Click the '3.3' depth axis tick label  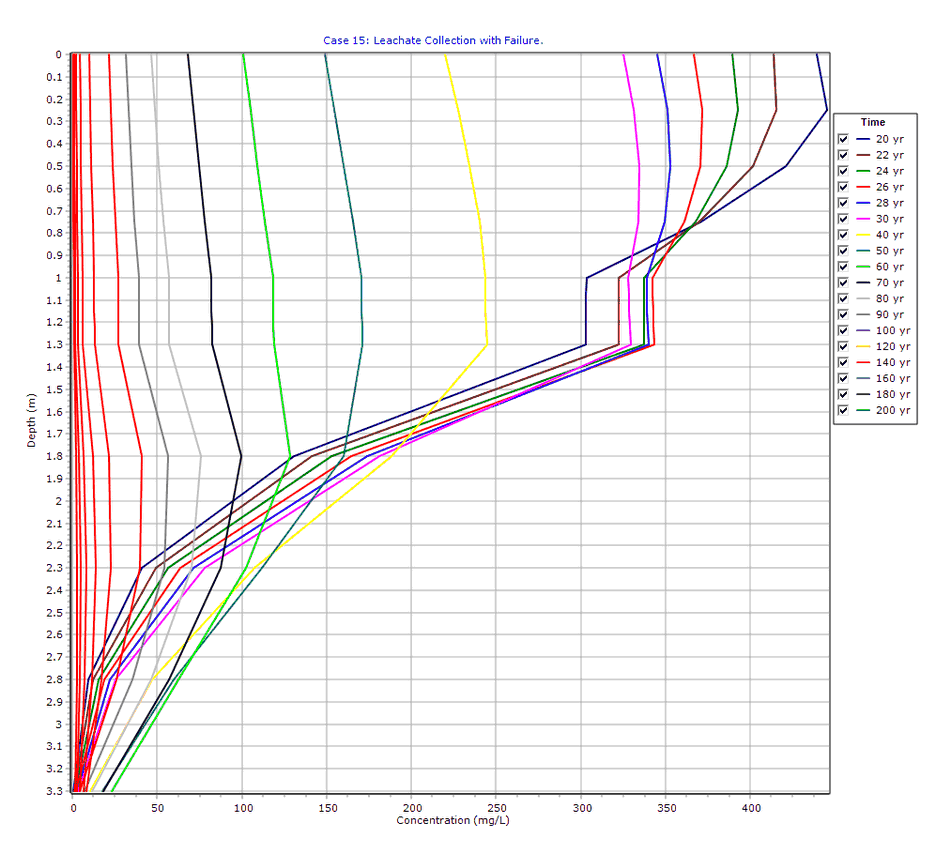pyautogui.click(x=54, y=791)
